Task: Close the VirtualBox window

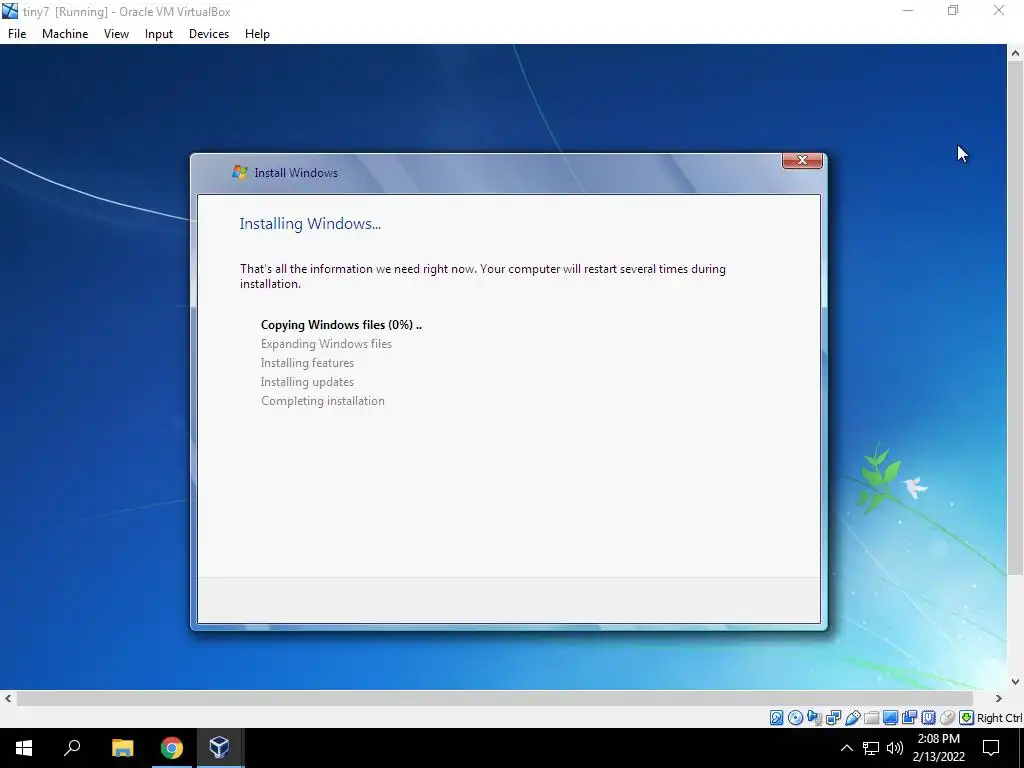Action: (x=999, y=11)
